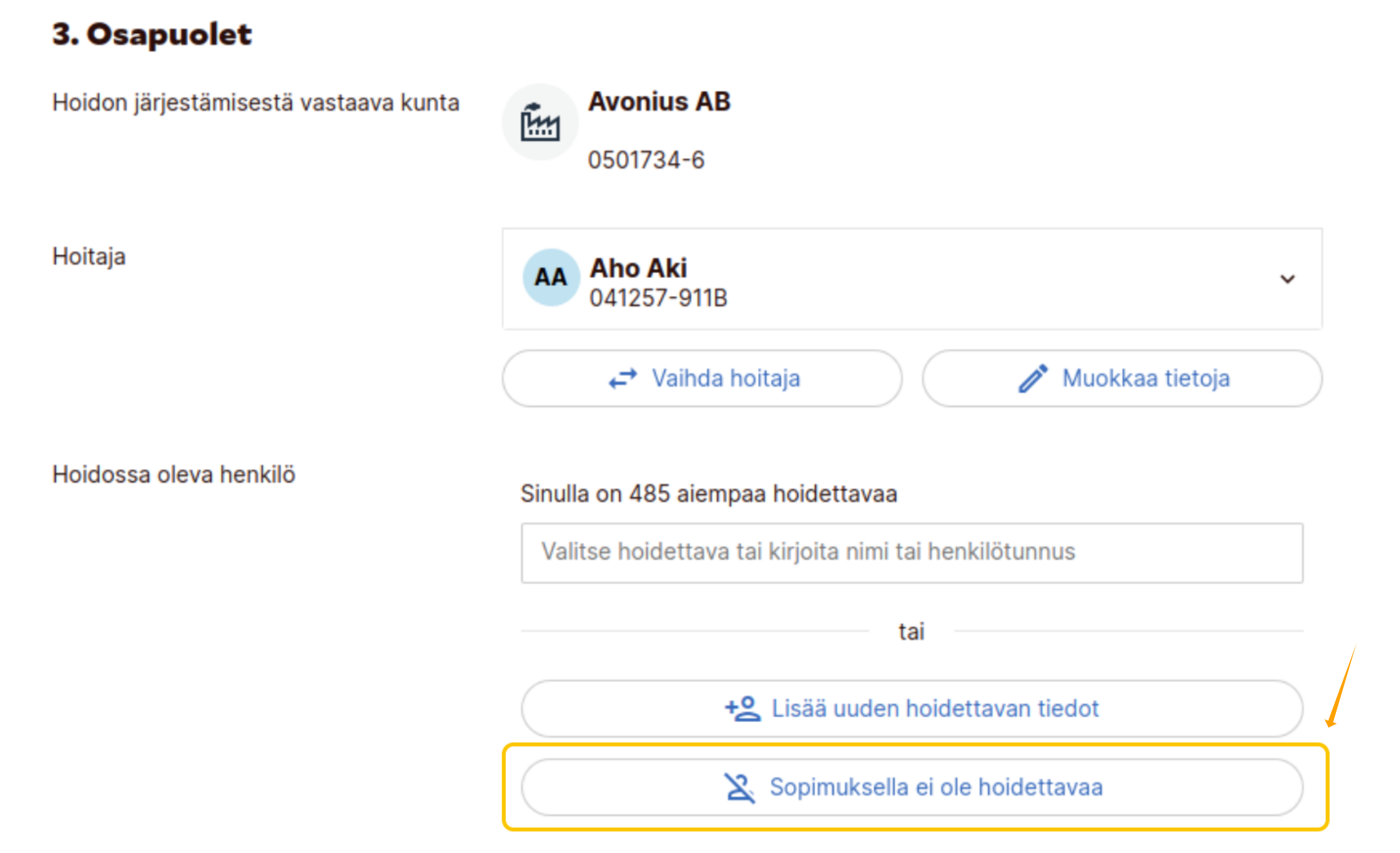Click the add-person icon in Lisää uuden hoidettavan

742,708
